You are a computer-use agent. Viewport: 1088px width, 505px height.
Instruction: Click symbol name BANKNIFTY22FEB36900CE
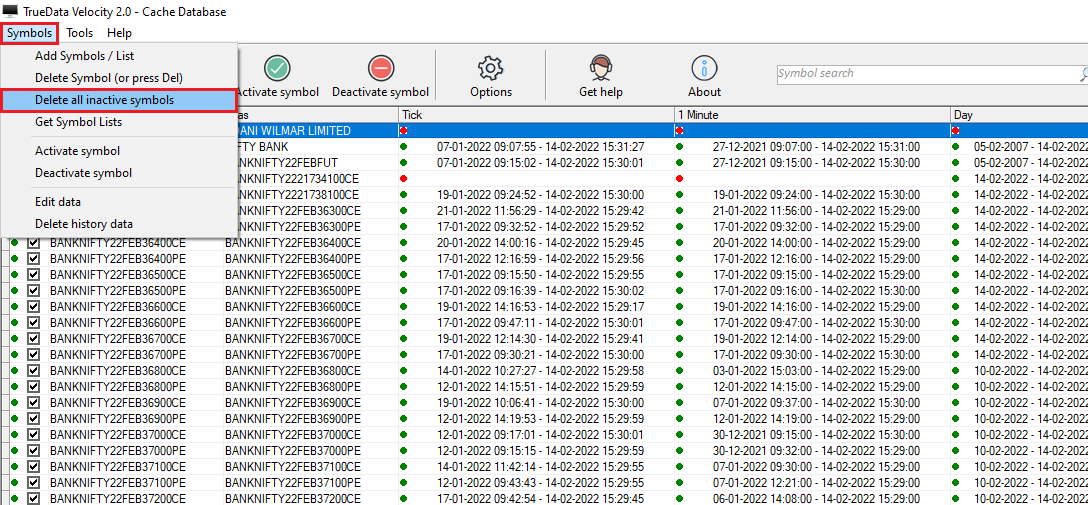(118, 402)
